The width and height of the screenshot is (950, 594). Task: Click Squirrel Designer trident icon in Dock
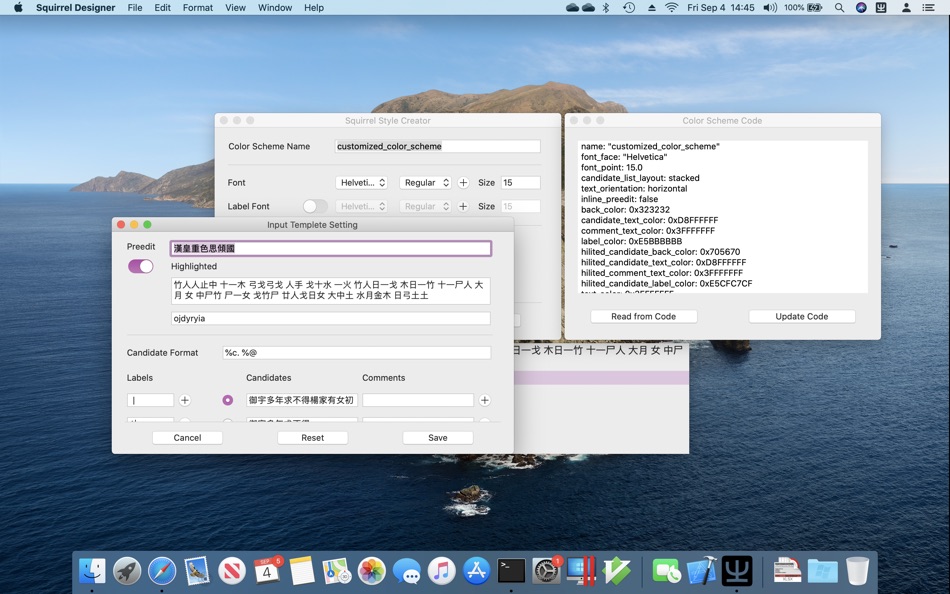[737, 570]
